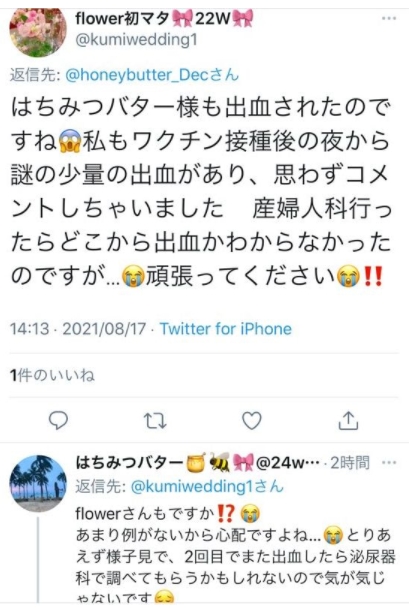
Task: Open the reply text starting flowerさんもですか
Action: pos(235,556)
